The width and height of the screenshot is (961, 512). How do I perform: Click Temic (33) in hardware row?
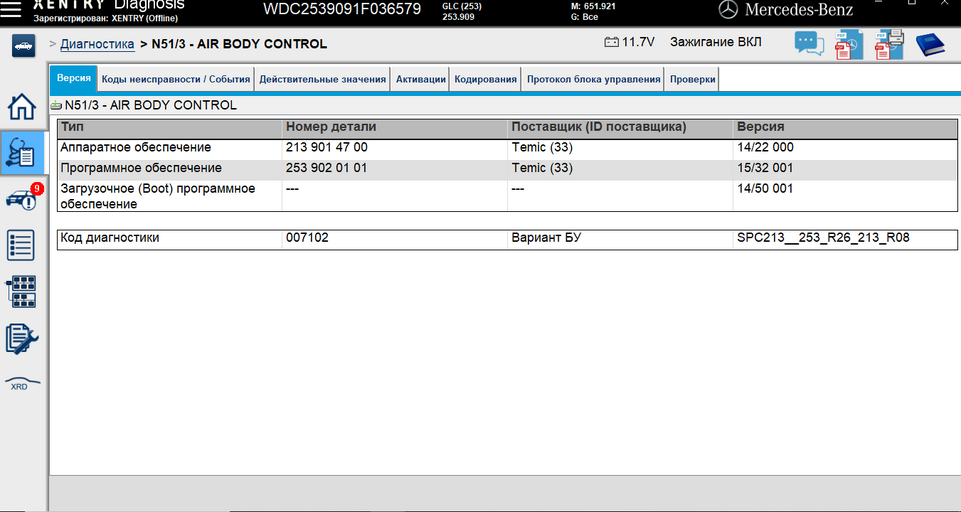[x=542, y=148]
